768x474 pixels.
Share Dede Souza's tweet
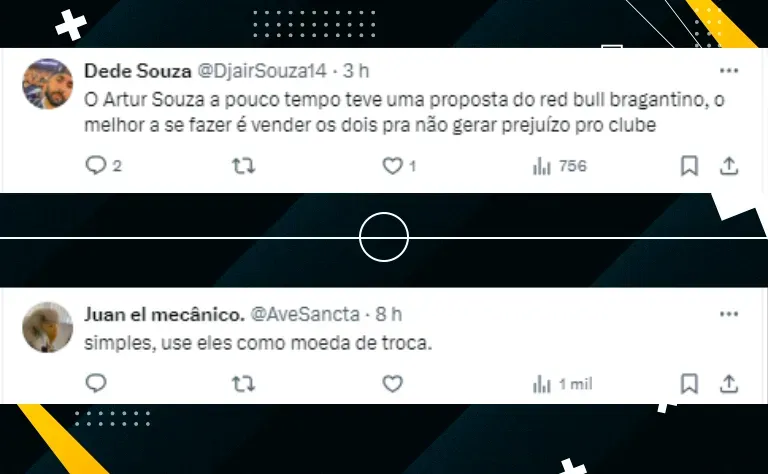coord(729,166)
